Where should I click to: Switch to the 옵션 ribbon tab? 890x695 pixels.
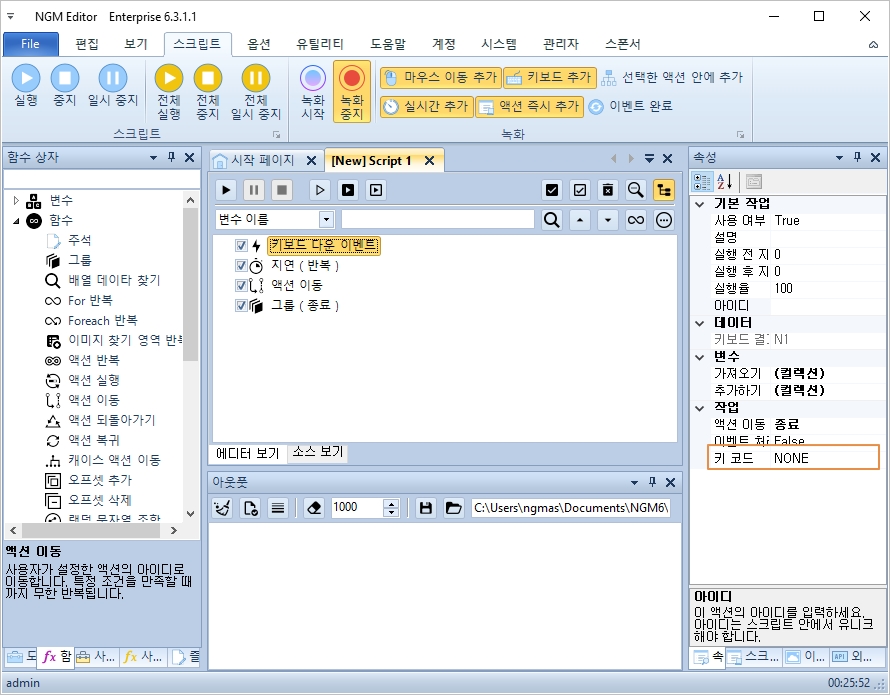tap(259, 44)
